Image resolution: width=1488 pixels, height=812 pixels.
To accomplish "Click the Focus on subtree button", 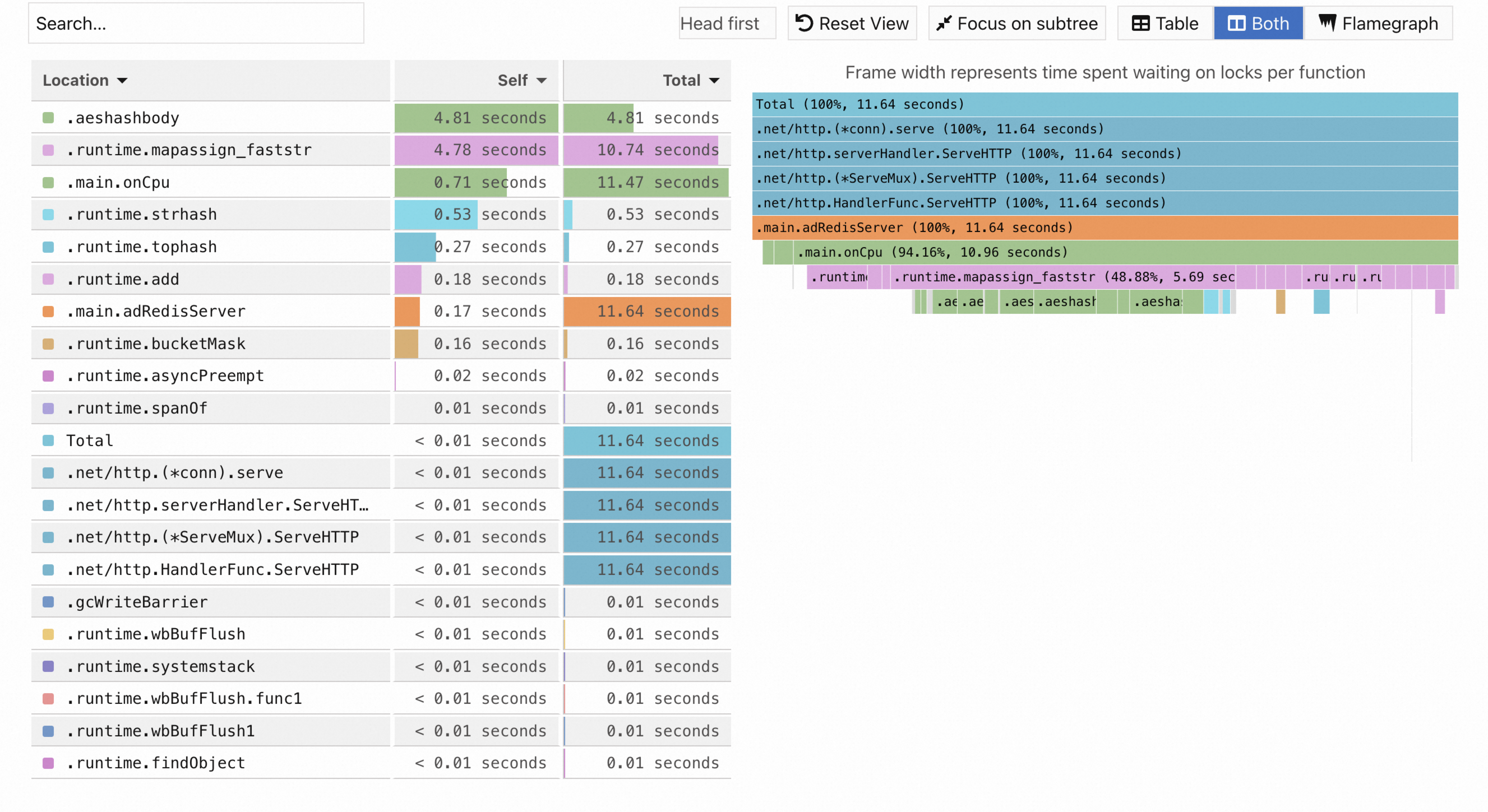I will tap(1017, 23).
